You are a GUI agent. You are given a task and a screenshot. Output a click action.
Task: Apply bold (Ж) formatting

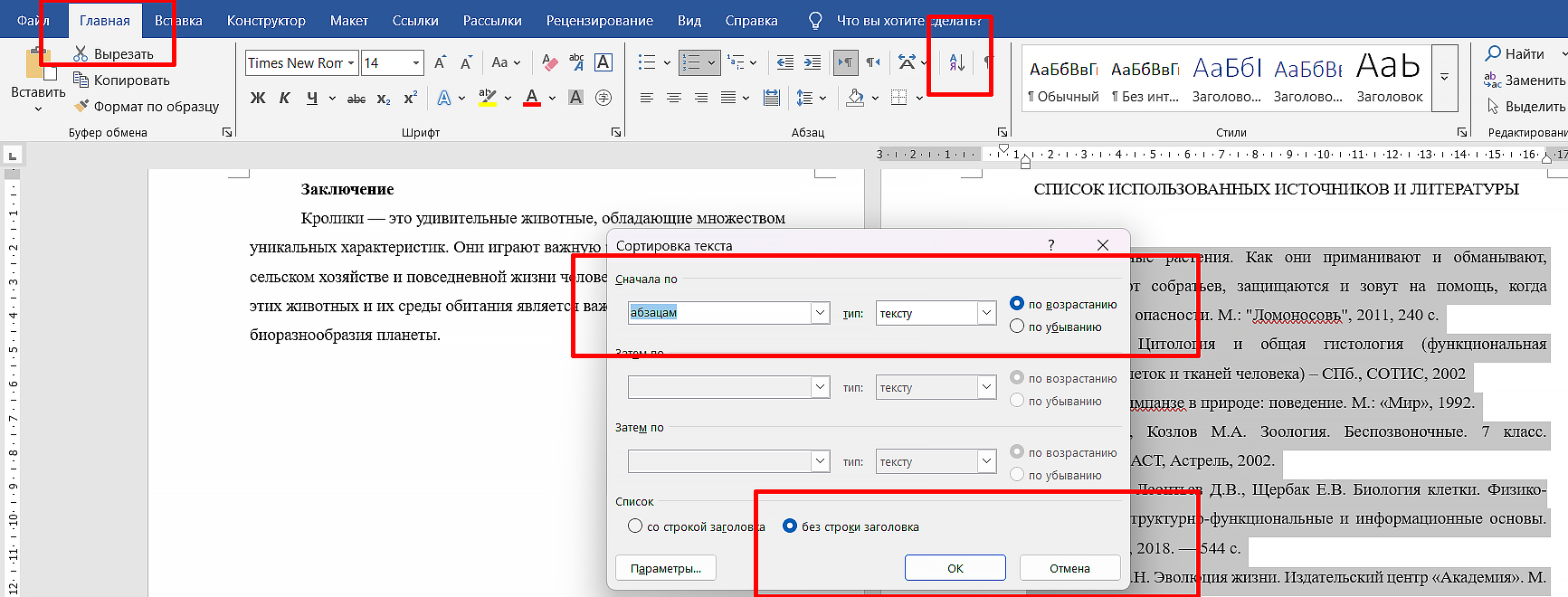click(x=258, y=98)
